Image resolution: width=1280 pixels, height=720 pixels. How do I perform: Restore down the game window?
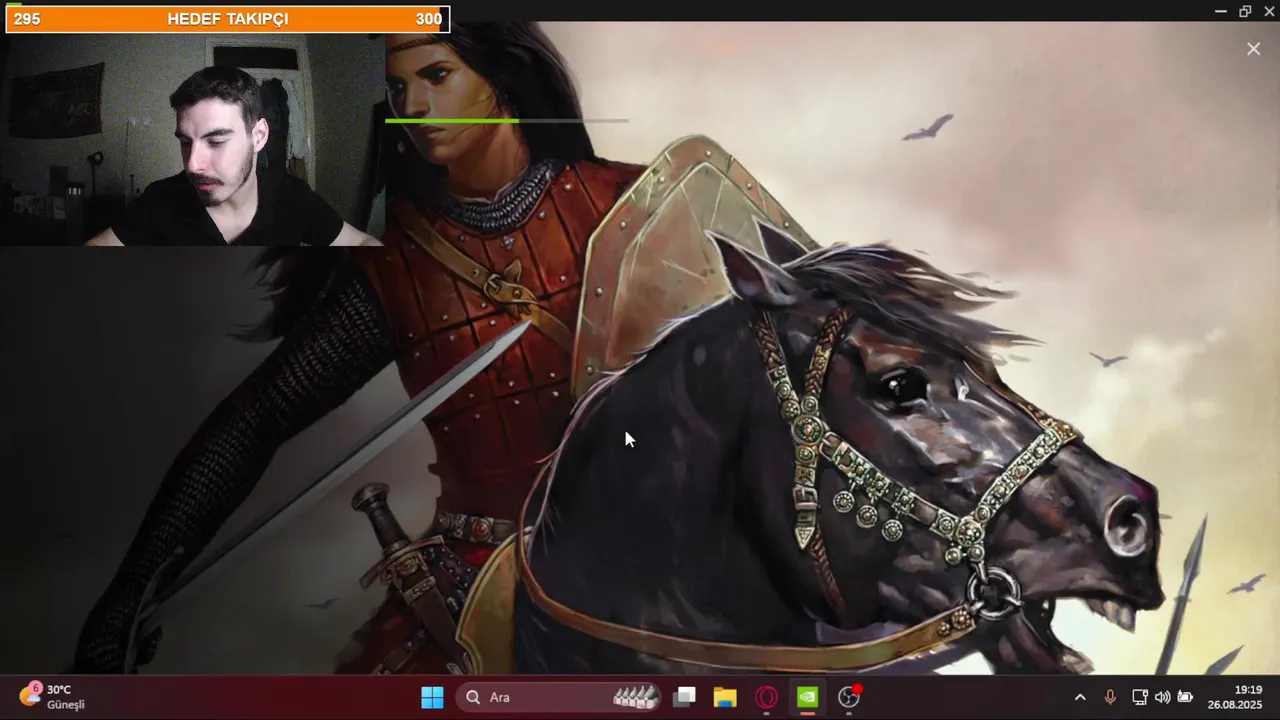coord(1245,11)
